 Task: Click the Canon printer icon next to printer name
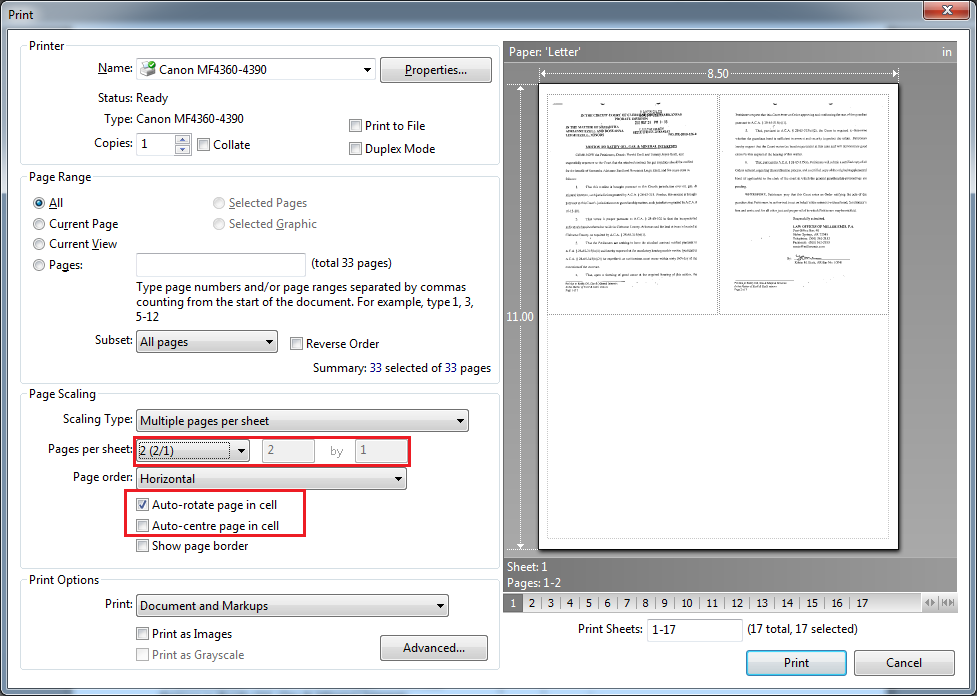point(150,68)
